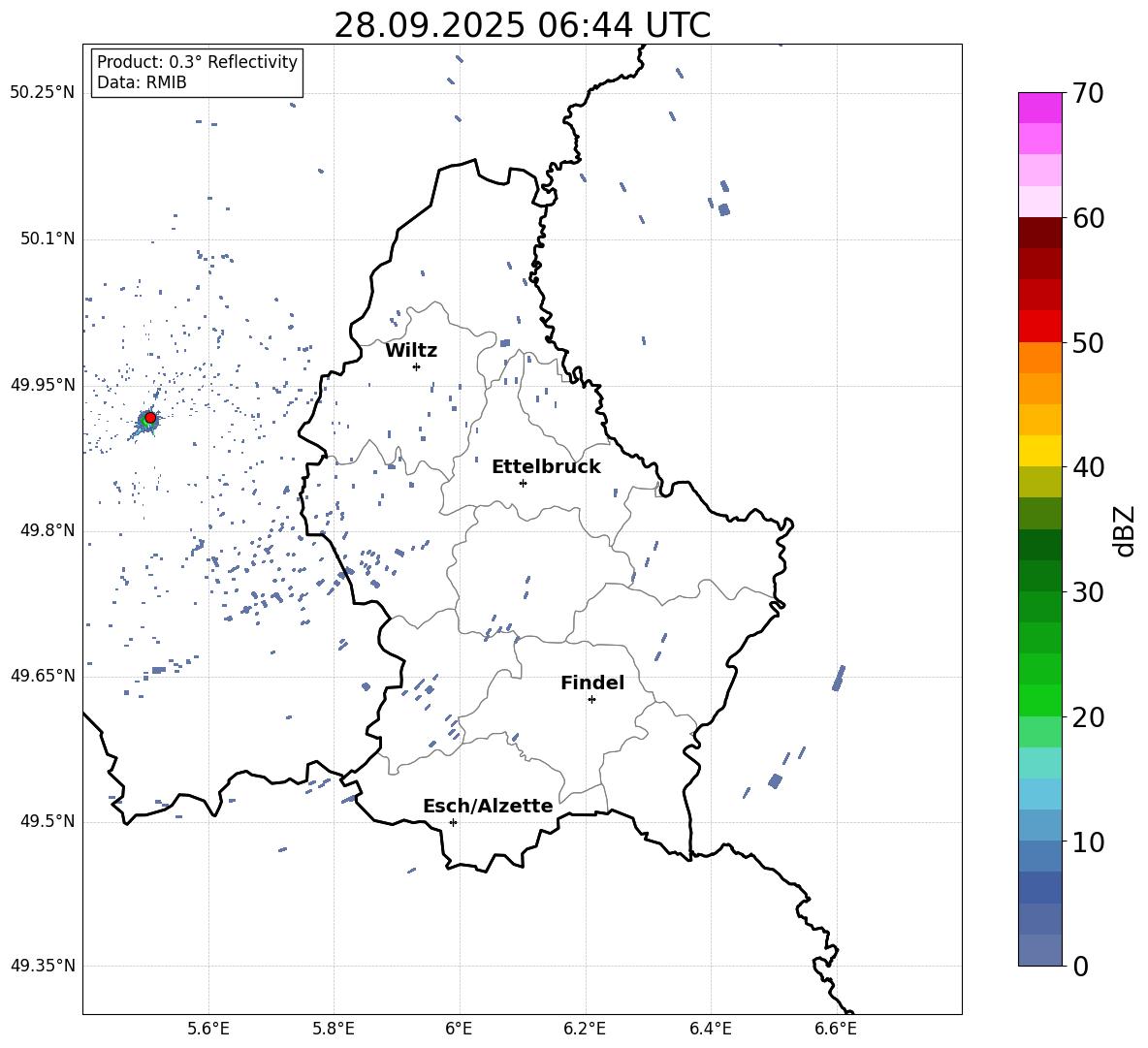Click the Findel station cross marker
Image resolution: width=1148 pixels, height=1048 pixels.
point(591,700)
